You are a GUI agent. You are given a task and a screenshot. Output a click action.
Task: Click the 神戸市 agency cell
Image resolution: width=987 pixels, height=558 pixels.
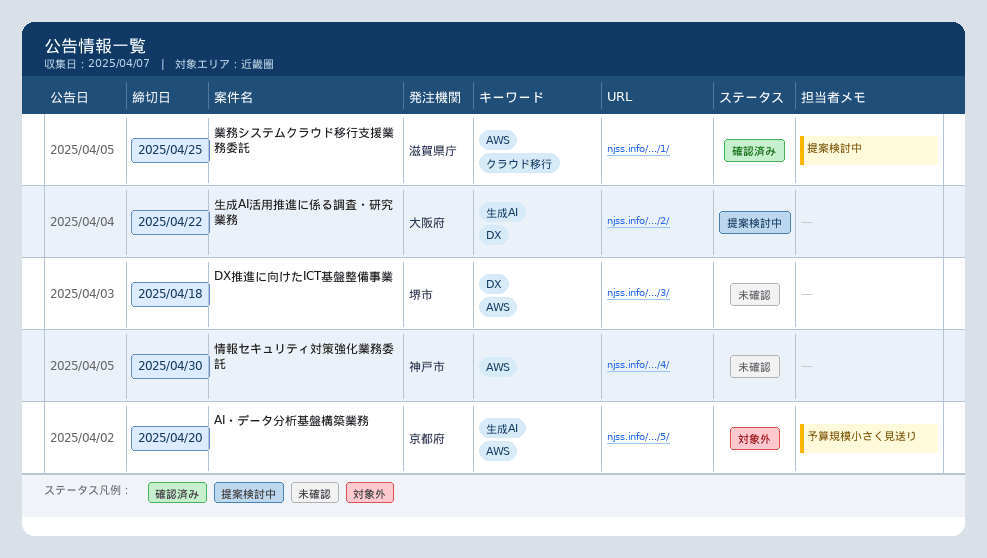(x=427, y=367)
